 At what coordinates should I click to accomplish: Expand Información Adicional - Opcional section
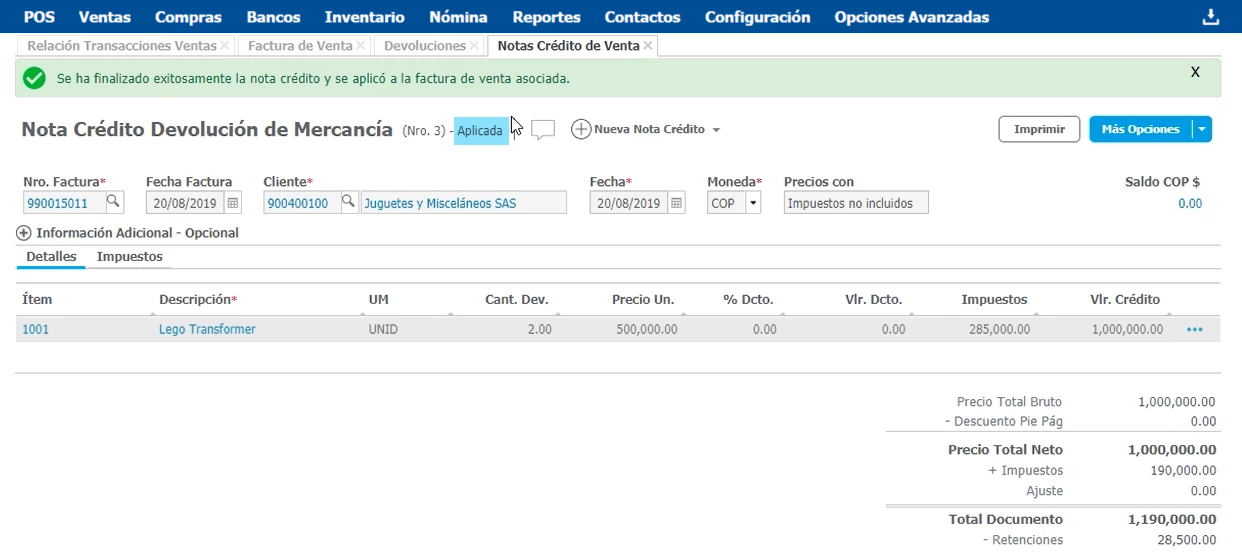(x=24, y=233)
